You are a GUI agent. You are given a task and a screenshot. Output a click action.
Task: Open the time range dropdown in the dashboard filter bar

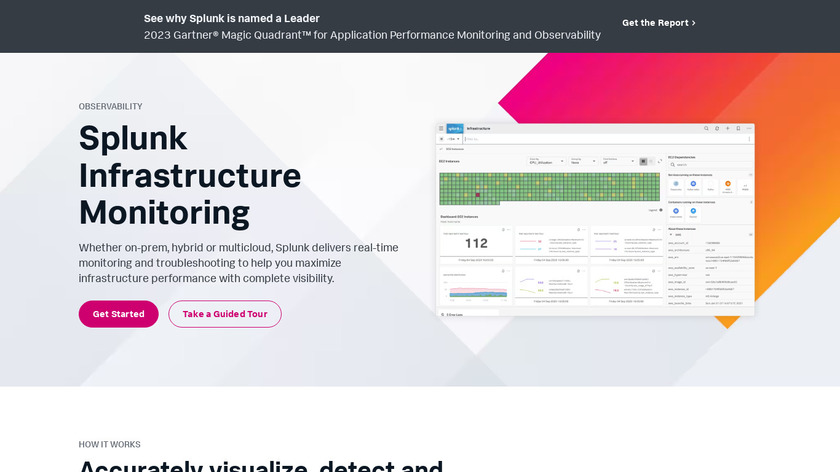[x=453, y=139]
